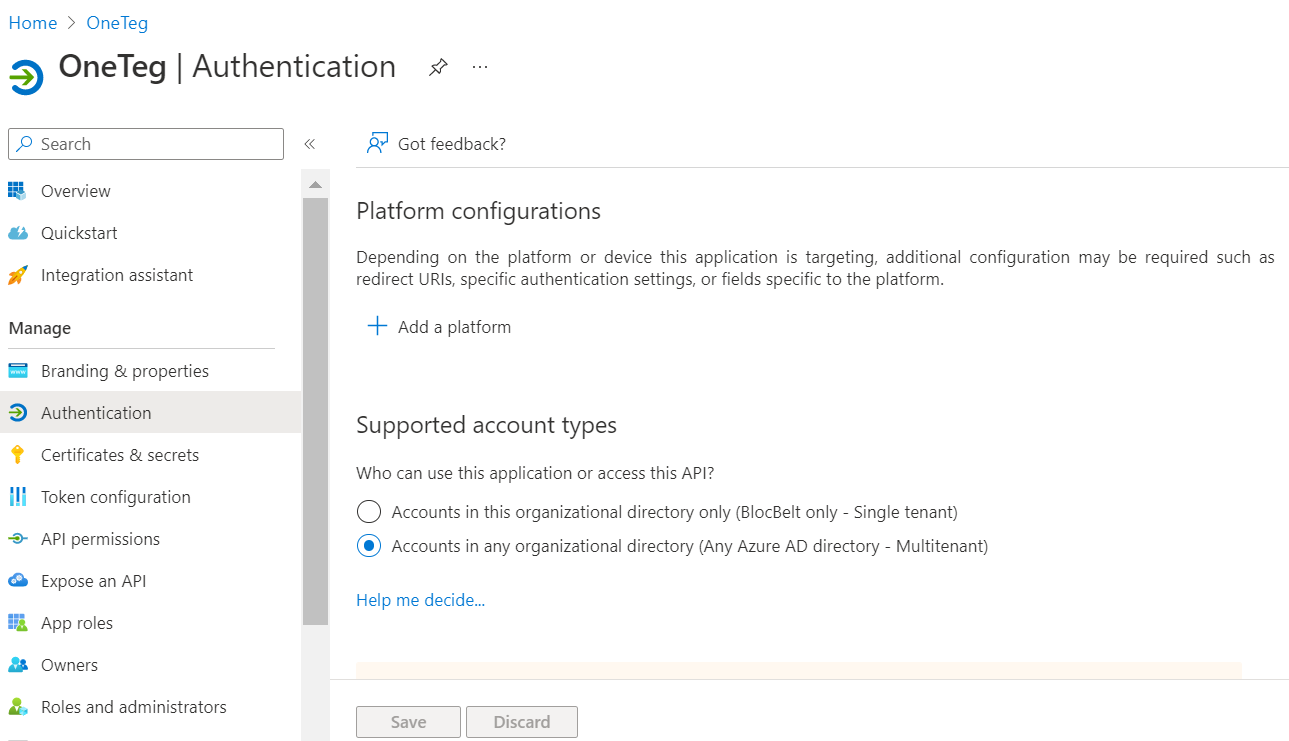Click the plus icon for Add a platform
This screenshot has width=1289, height=741.
coord(377,326)
